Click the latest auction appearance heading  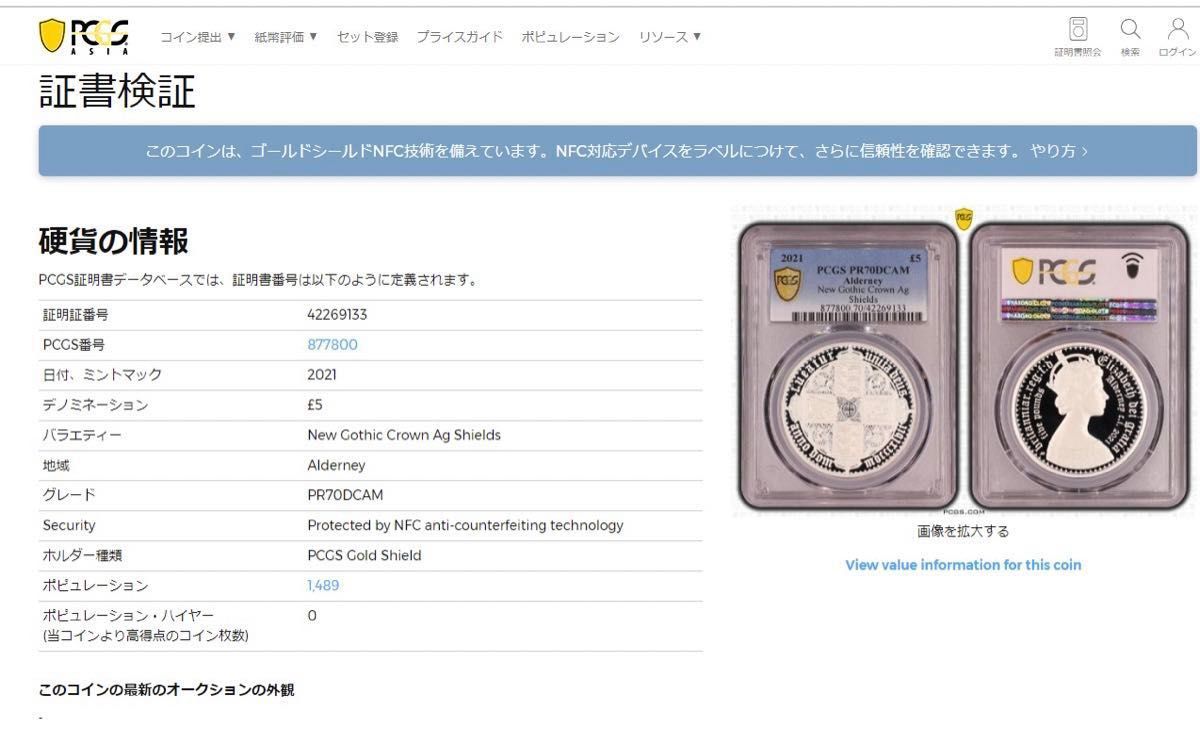166,690
